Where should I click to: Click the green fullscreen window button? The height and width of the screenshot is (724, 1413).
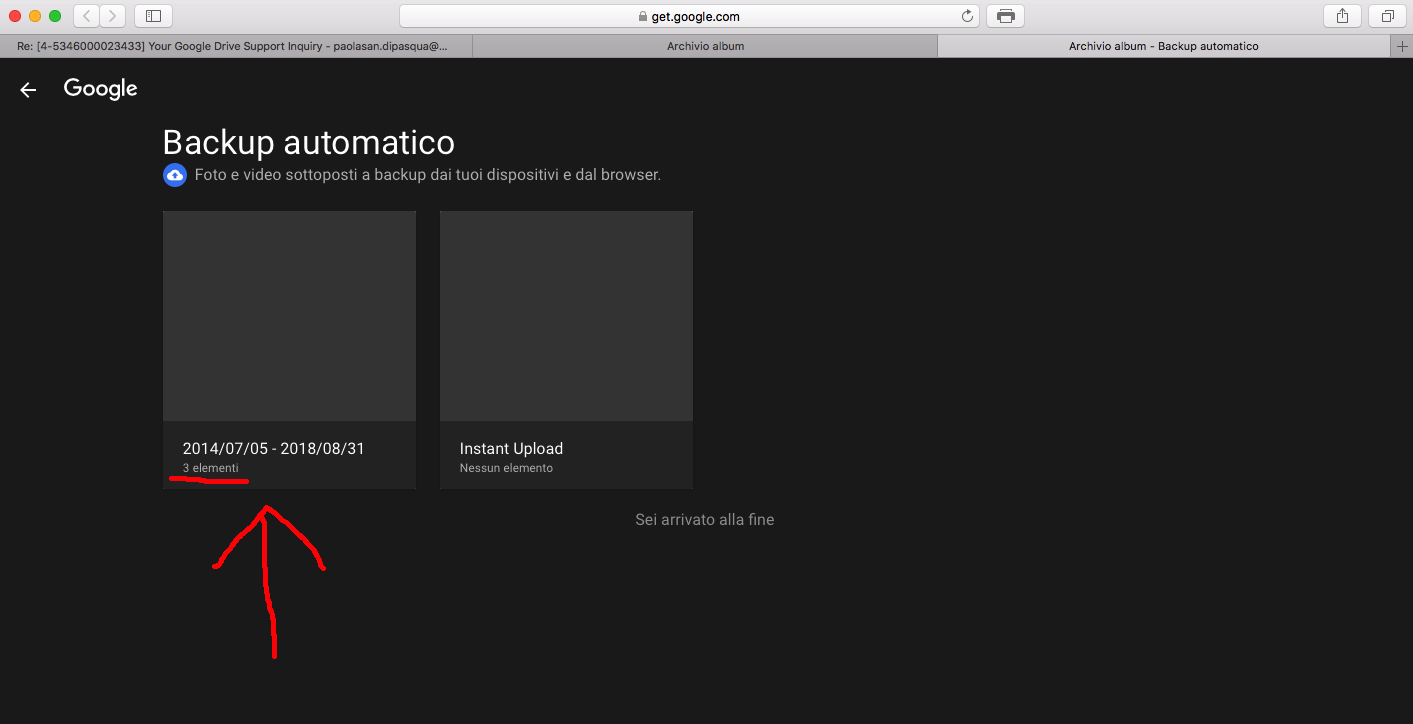point(55,16)
